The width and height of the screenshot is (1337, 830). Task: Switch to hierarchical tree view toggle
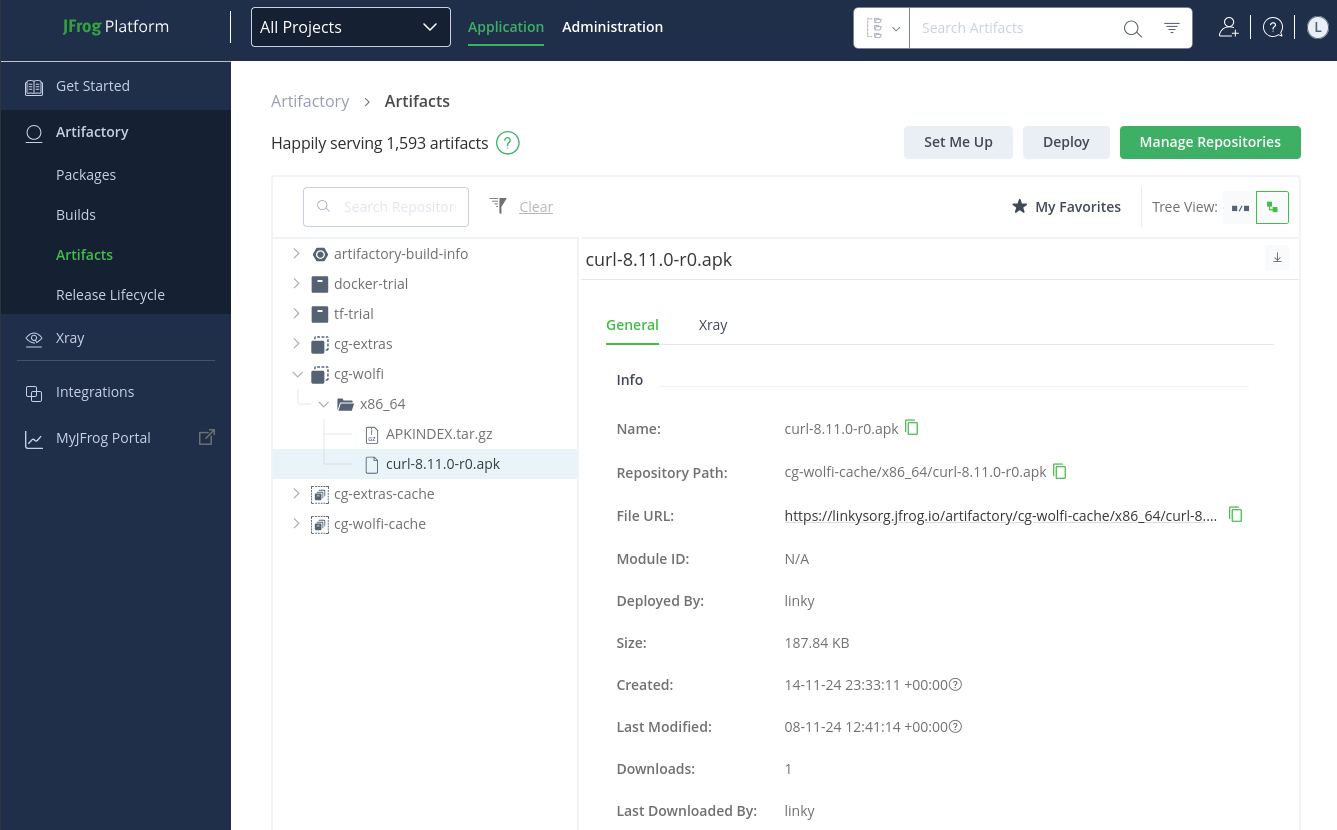click(1272, 207)
